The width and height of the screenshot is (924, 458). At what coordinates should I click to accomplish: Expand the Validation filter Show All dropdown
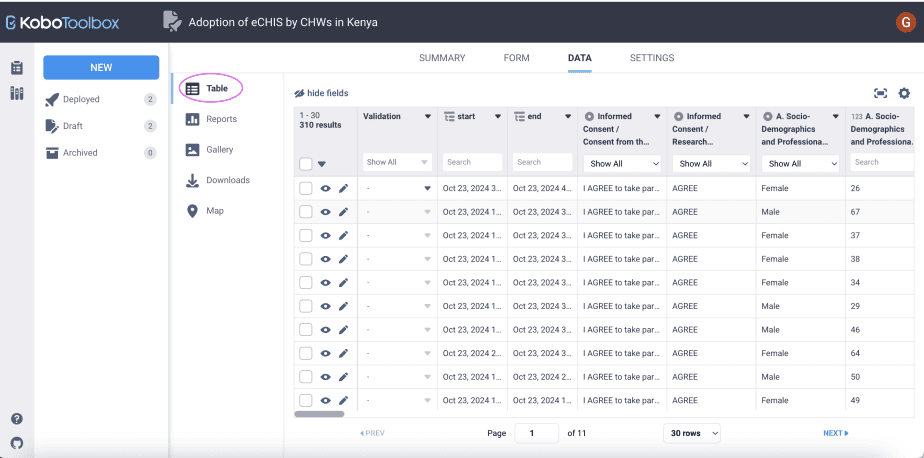(x=397, y=162)
